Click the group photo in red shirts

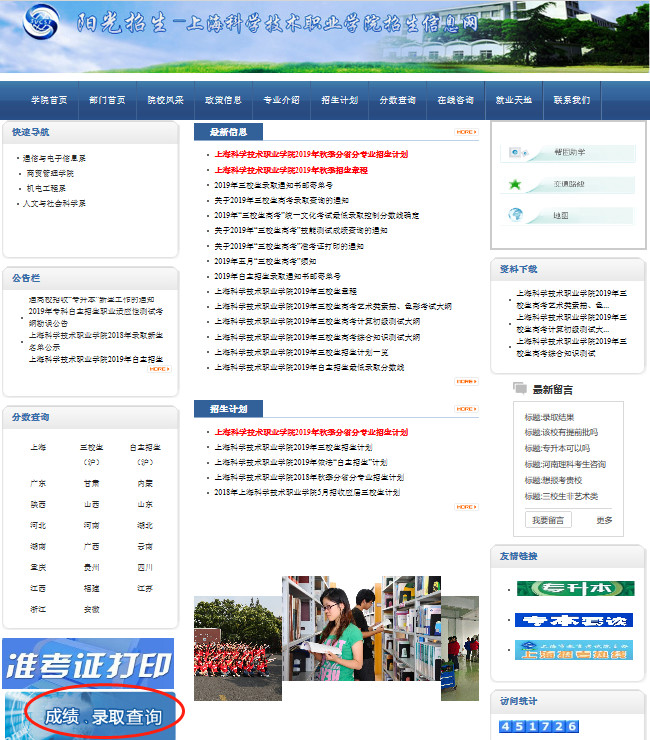[237, 648]
